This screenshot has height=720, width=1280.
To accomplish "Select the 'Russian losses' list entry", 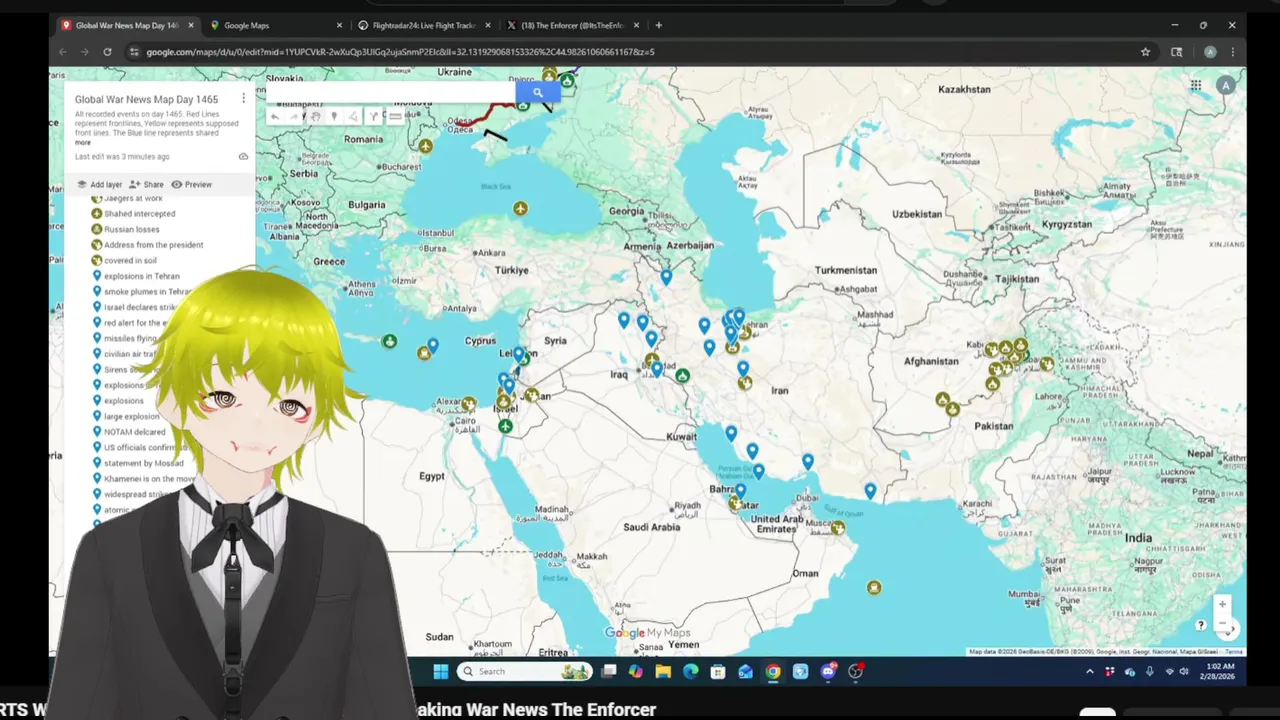I will click(x=131, y=229).
